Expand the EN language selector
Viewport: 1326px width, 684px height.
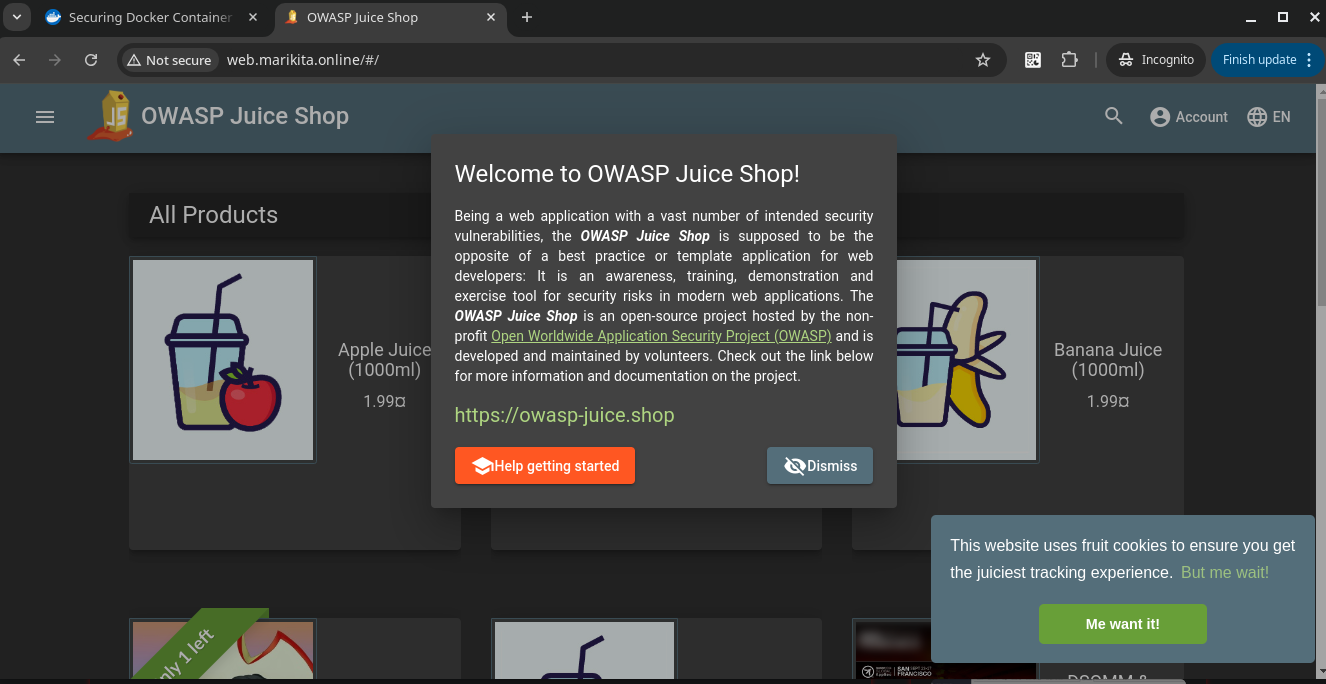click(1269, 117)
